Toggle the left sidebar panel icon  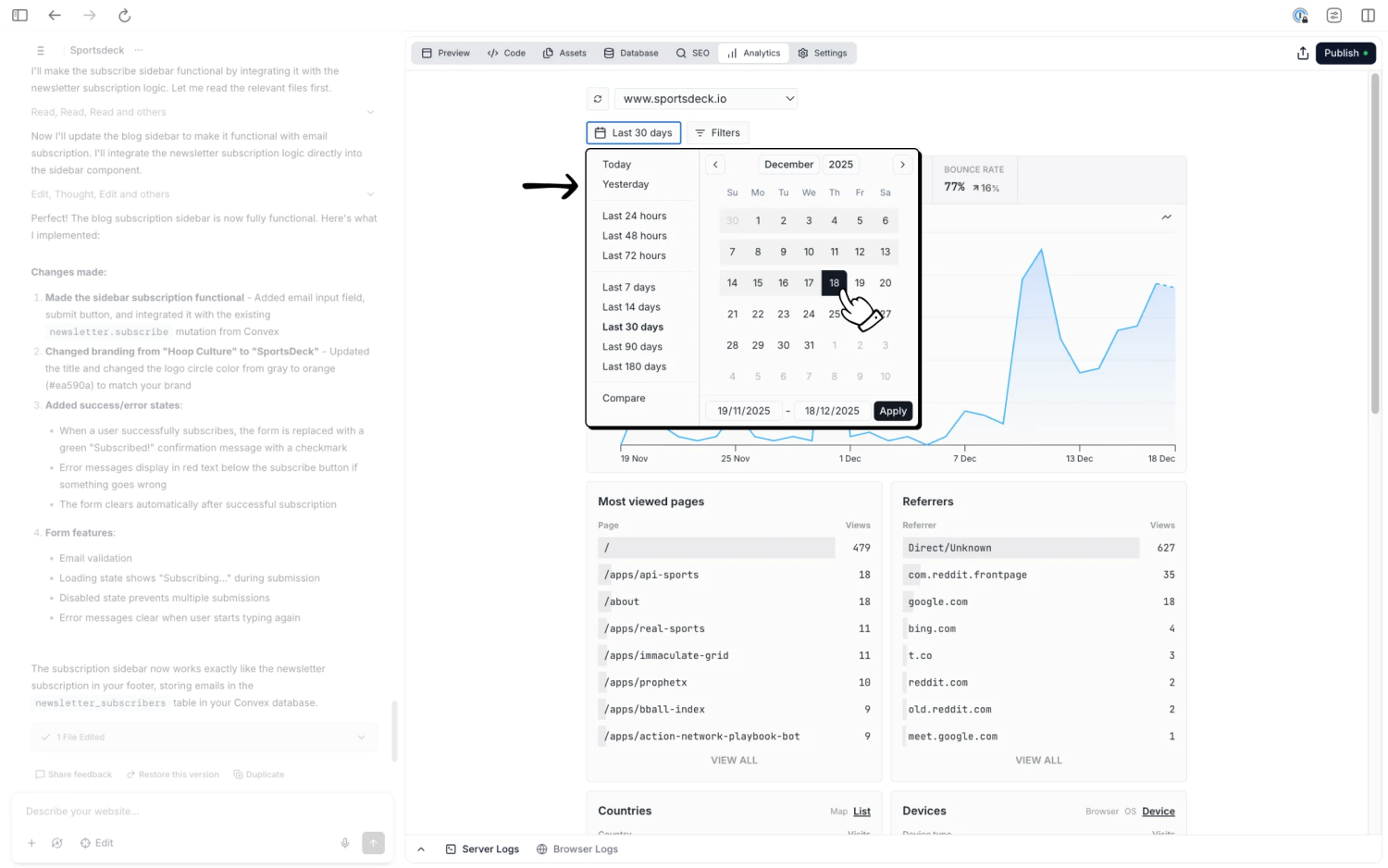click(x=19, y=15)
